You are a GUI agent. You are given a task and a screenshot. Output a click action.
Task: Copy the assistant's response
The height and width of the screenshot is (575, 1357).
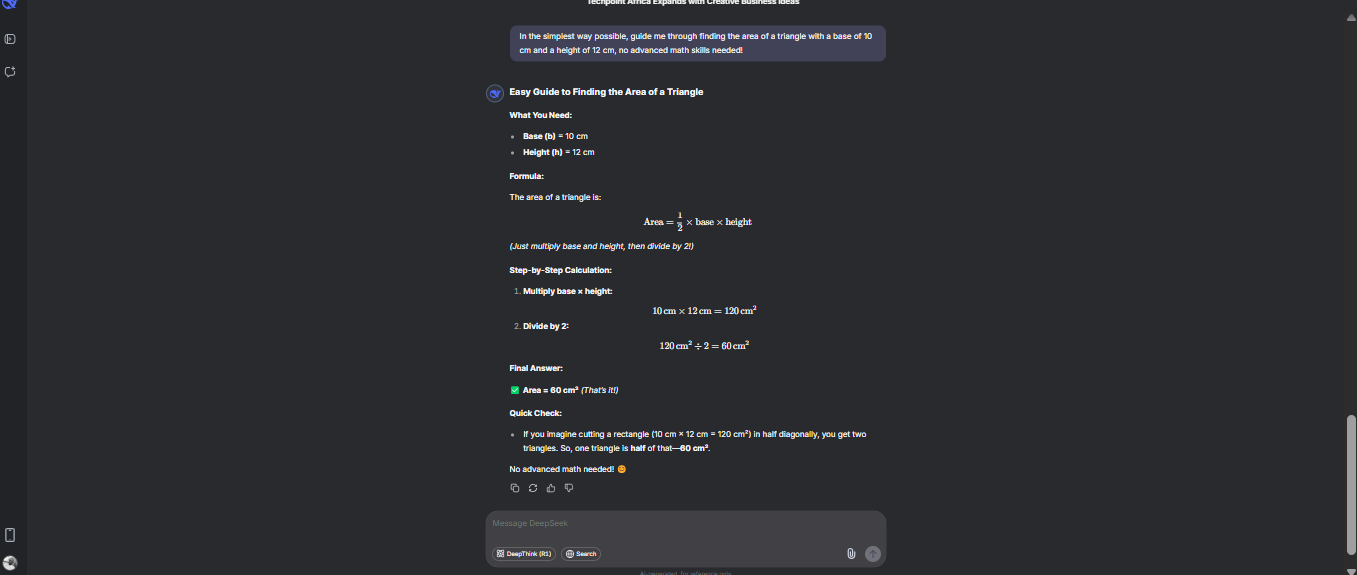point(515,488)
